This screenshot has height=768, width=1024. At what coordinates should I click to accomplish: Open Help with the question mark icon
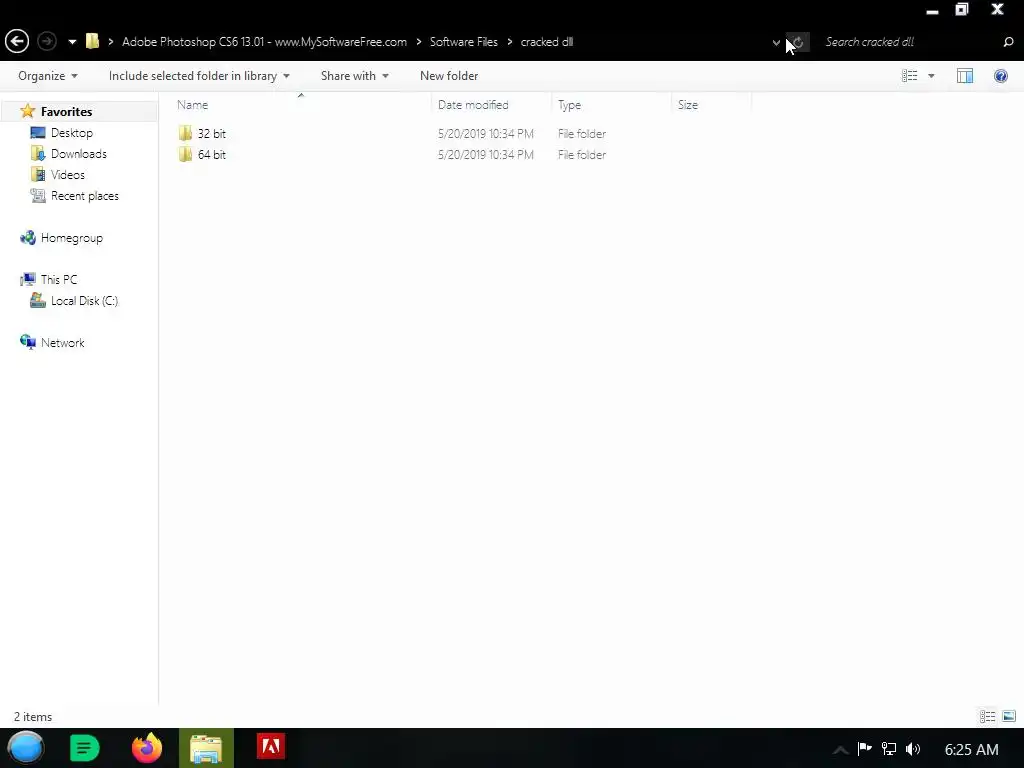1000,76
